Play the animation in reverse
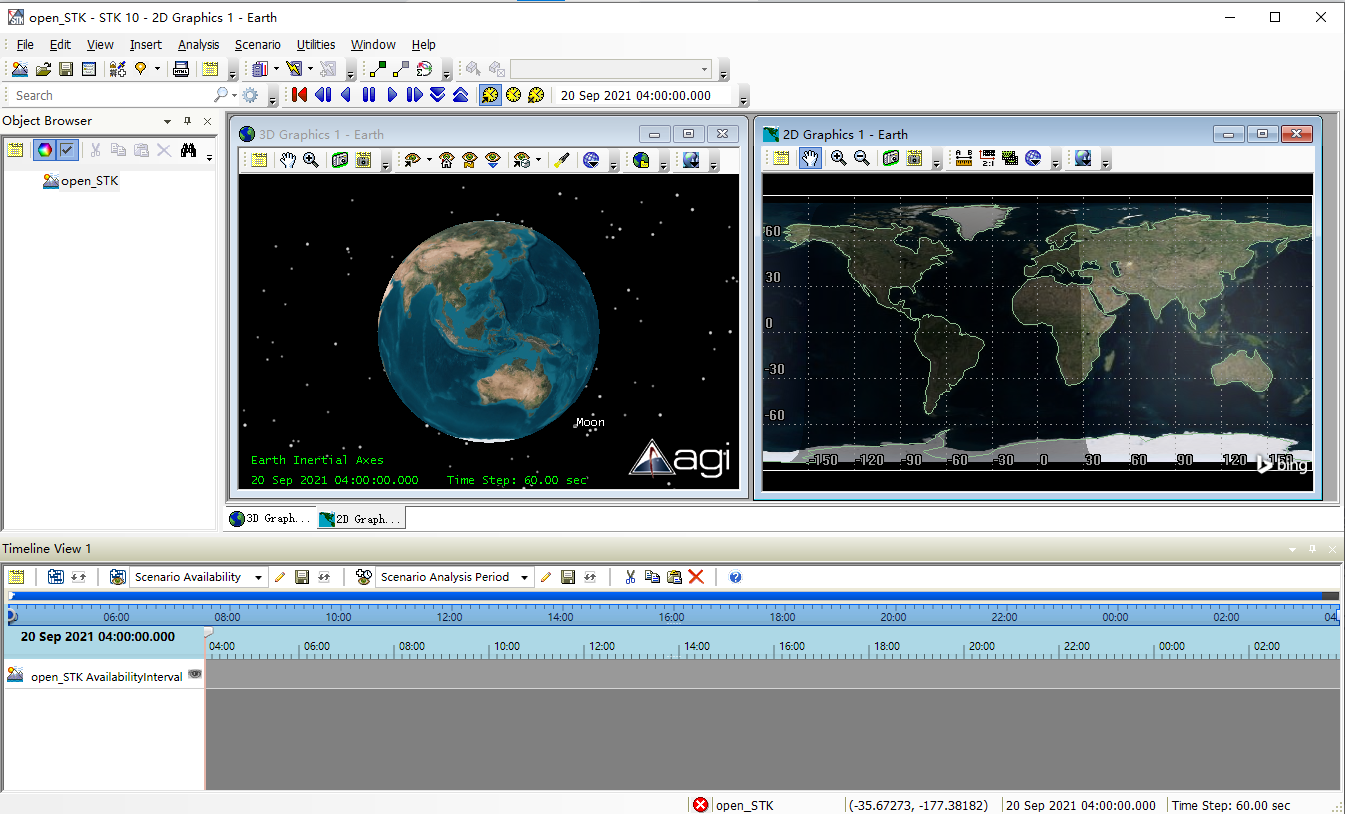 click(x=346, y=95)
